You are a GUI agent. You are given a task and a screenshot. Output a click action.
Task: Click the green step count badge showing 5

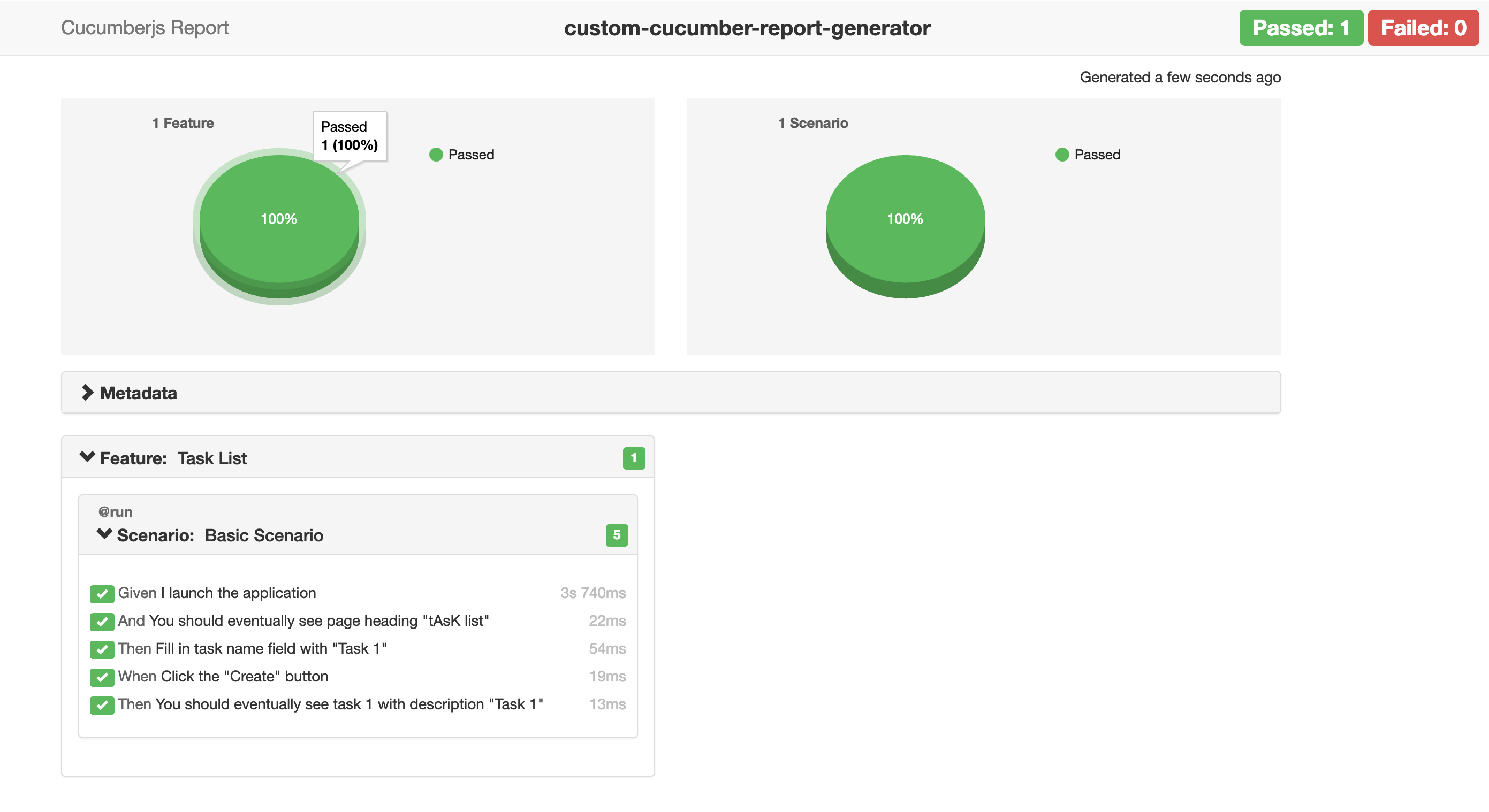(x=617, y=535)
